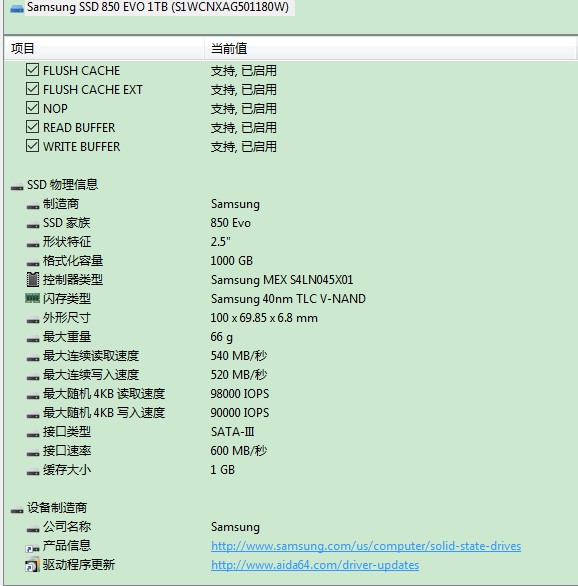Select the 98000 IOPS value
This screenshot has height=586, width=578.
point(240,394)
